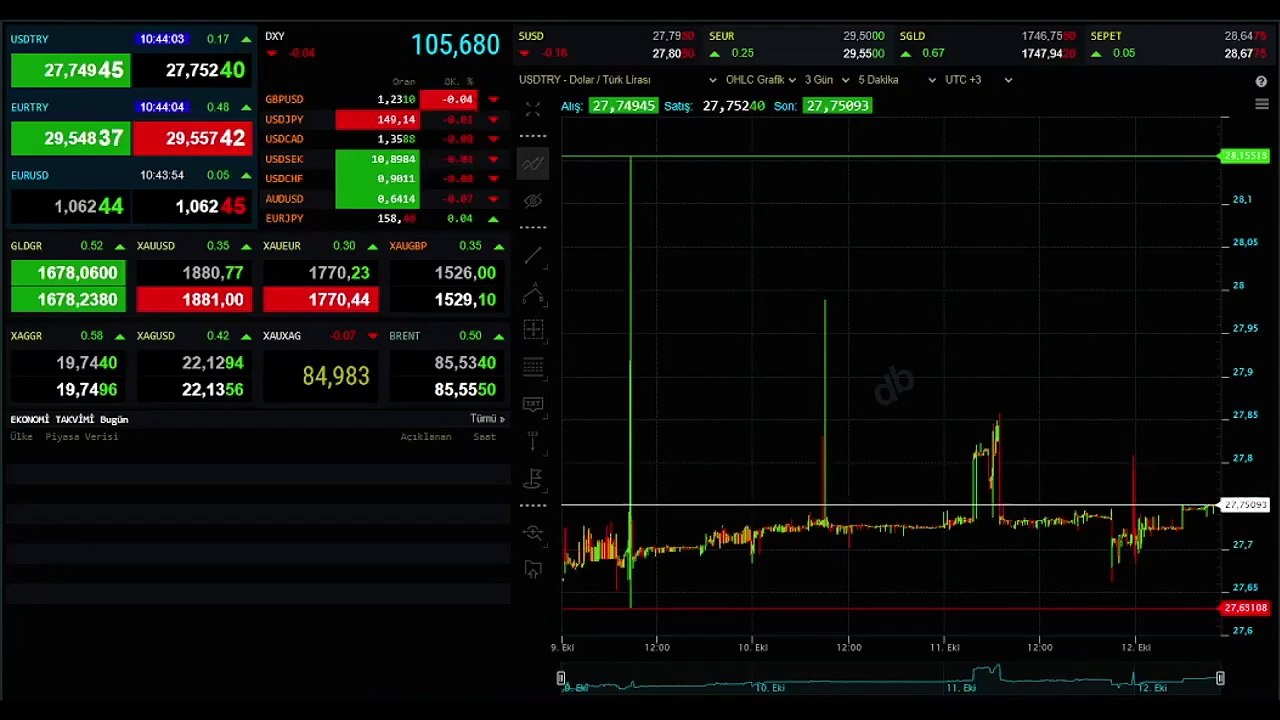Click the Açıklanan column header
The width and height of the screenshot is (1280, 720).
(426, 437)
